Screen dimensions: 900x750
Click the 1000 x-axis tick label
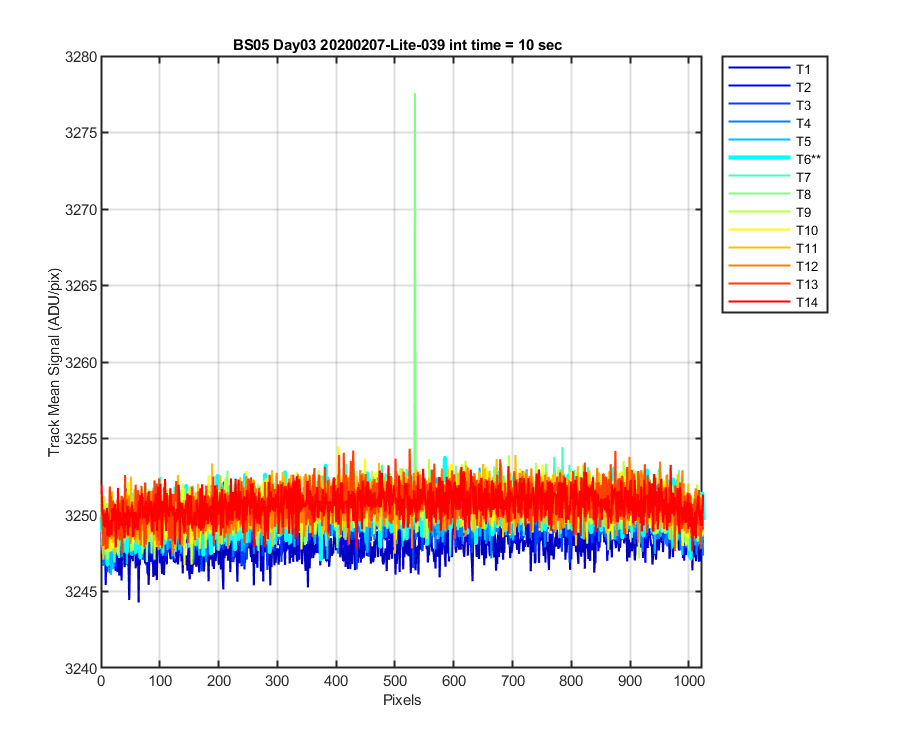pos(689,681)
